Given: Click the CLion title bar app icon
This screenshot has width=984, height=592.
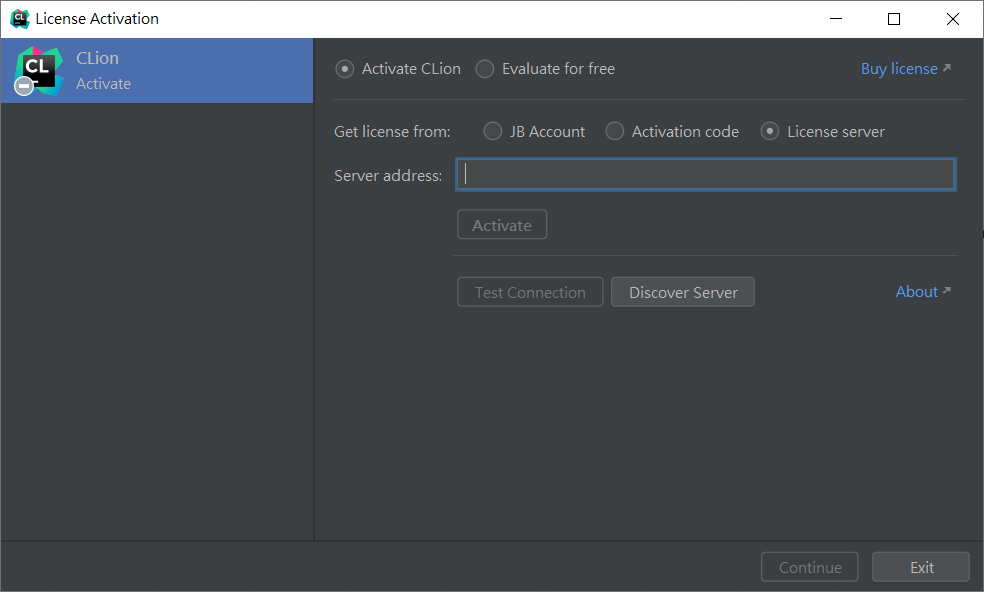Looking at the screenshot, I should (19, 19).
